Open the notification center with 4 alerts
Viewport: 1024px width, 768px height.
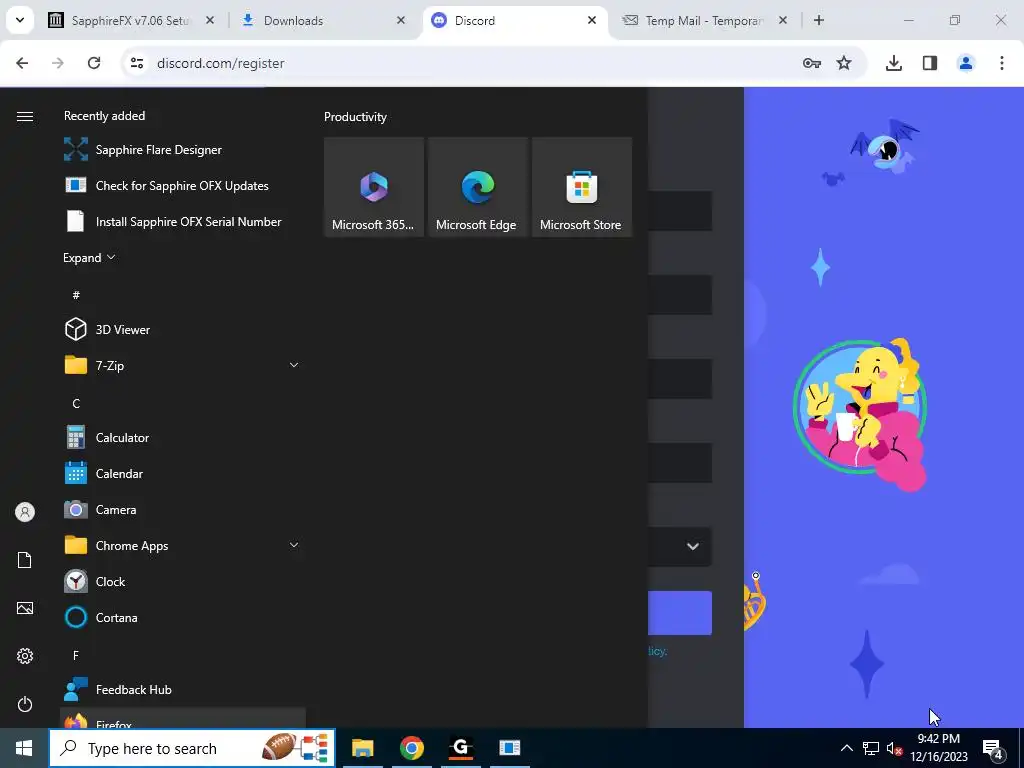point(993,748)
